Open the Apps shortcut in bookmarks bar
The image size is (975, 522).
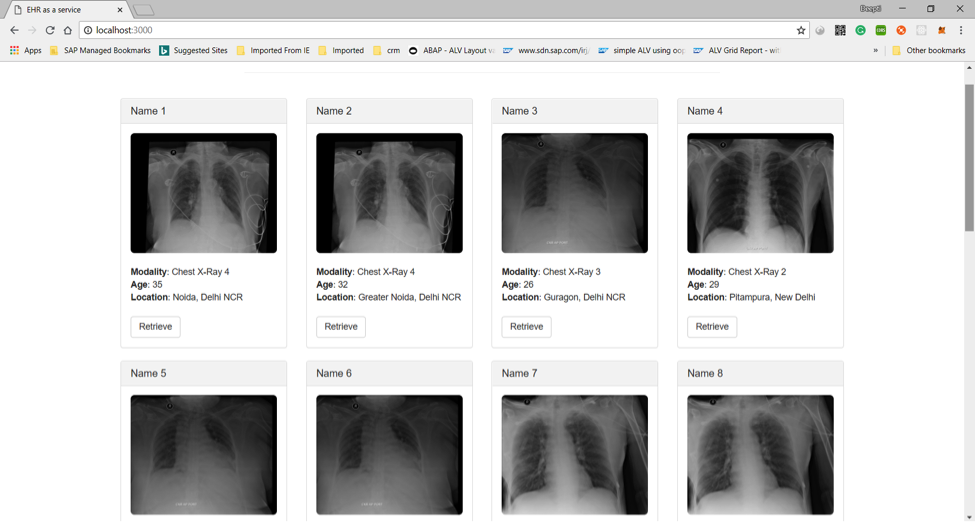click(25, 50)
